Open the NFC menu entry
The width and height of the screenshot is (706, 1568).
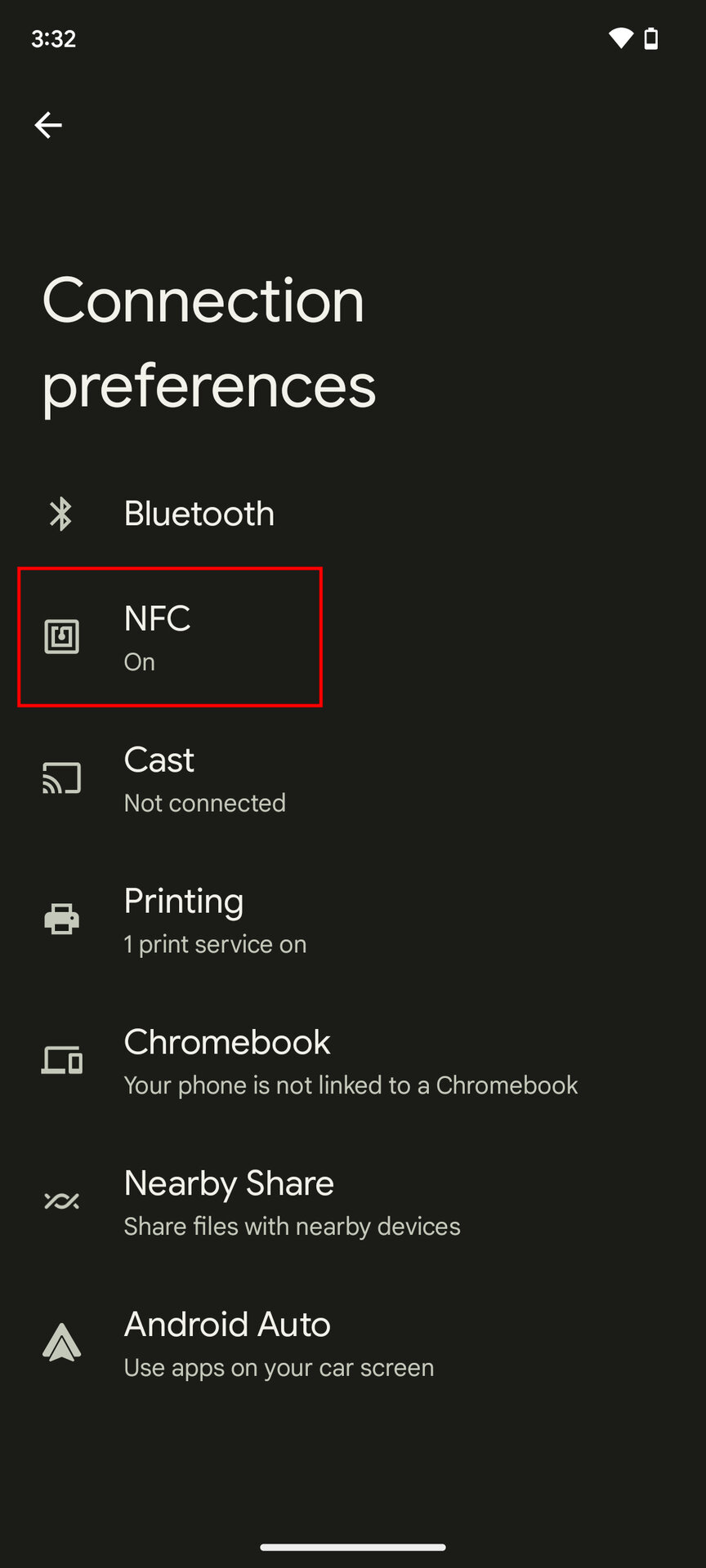(157, 619)
